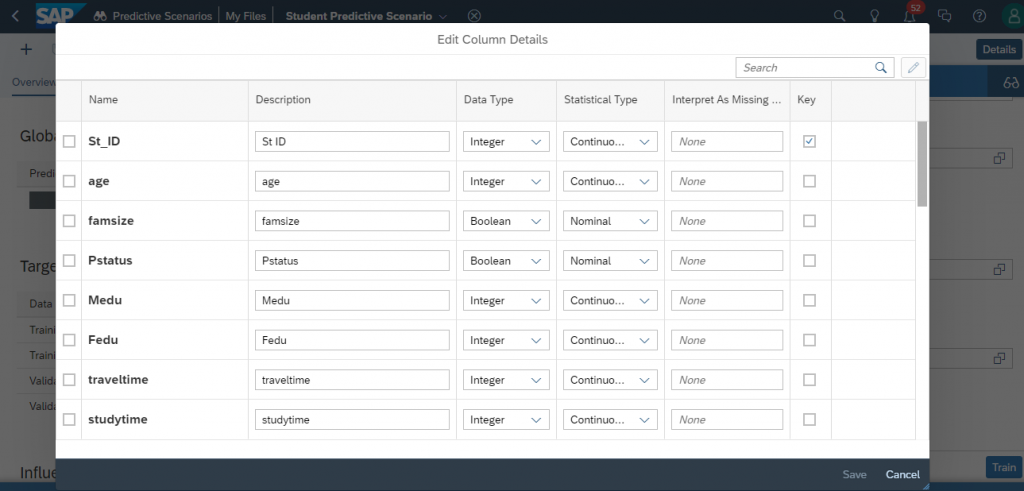Screen dimensions: 1024x491
Task: Close the Student Predictive Scenario tab
Action: pyautogui.click(x=475, y=16)
